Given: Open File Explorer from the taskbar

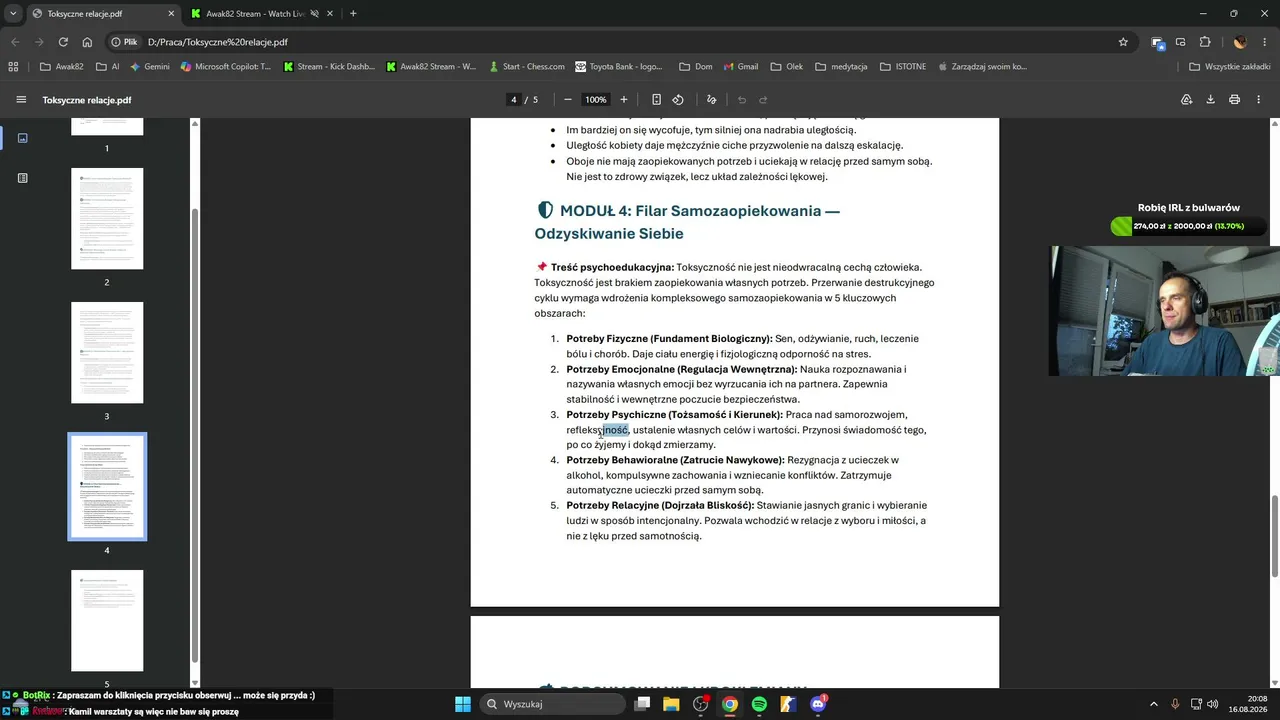Looking at the screenshot, I should (x=671, y=704).
